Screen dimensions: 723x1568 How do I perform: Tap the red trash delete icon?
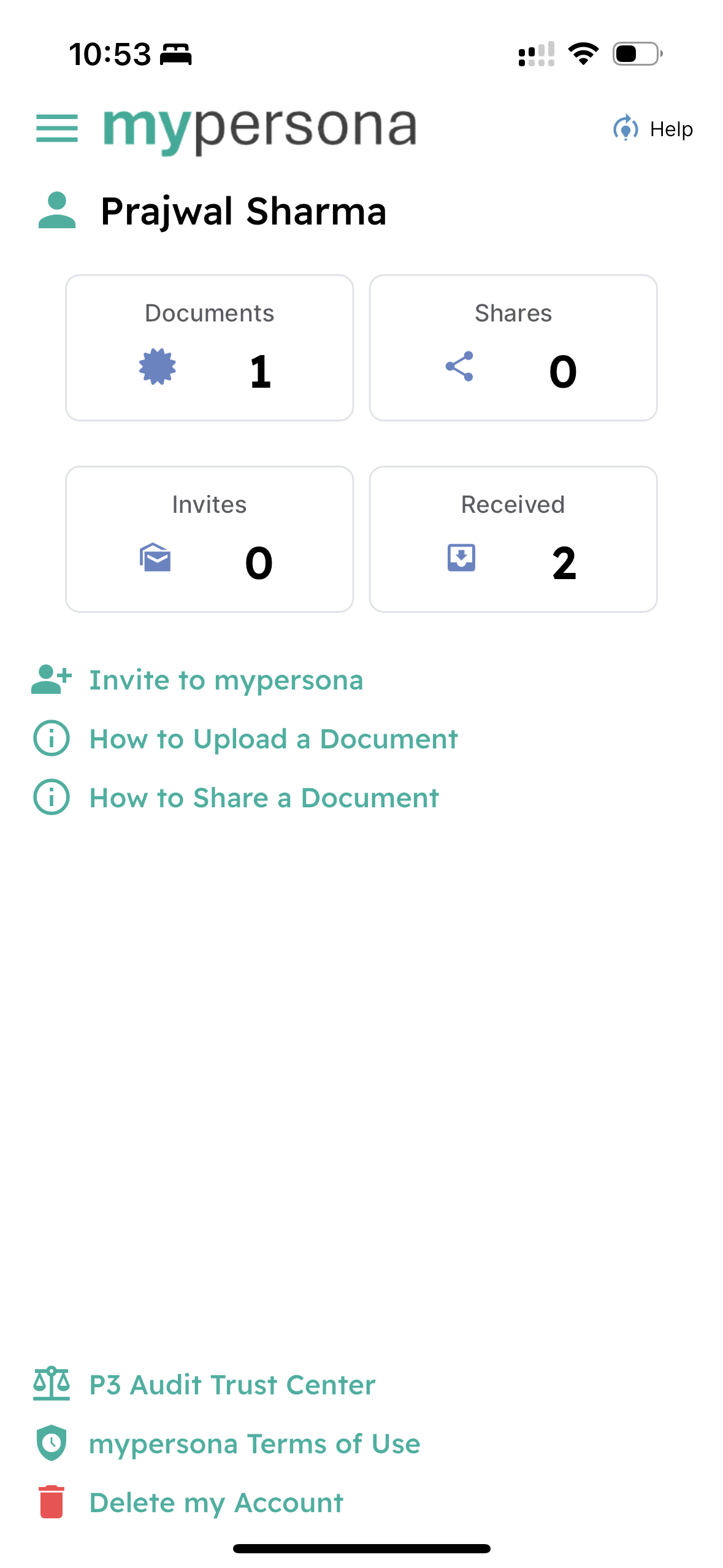point(52,1502)
